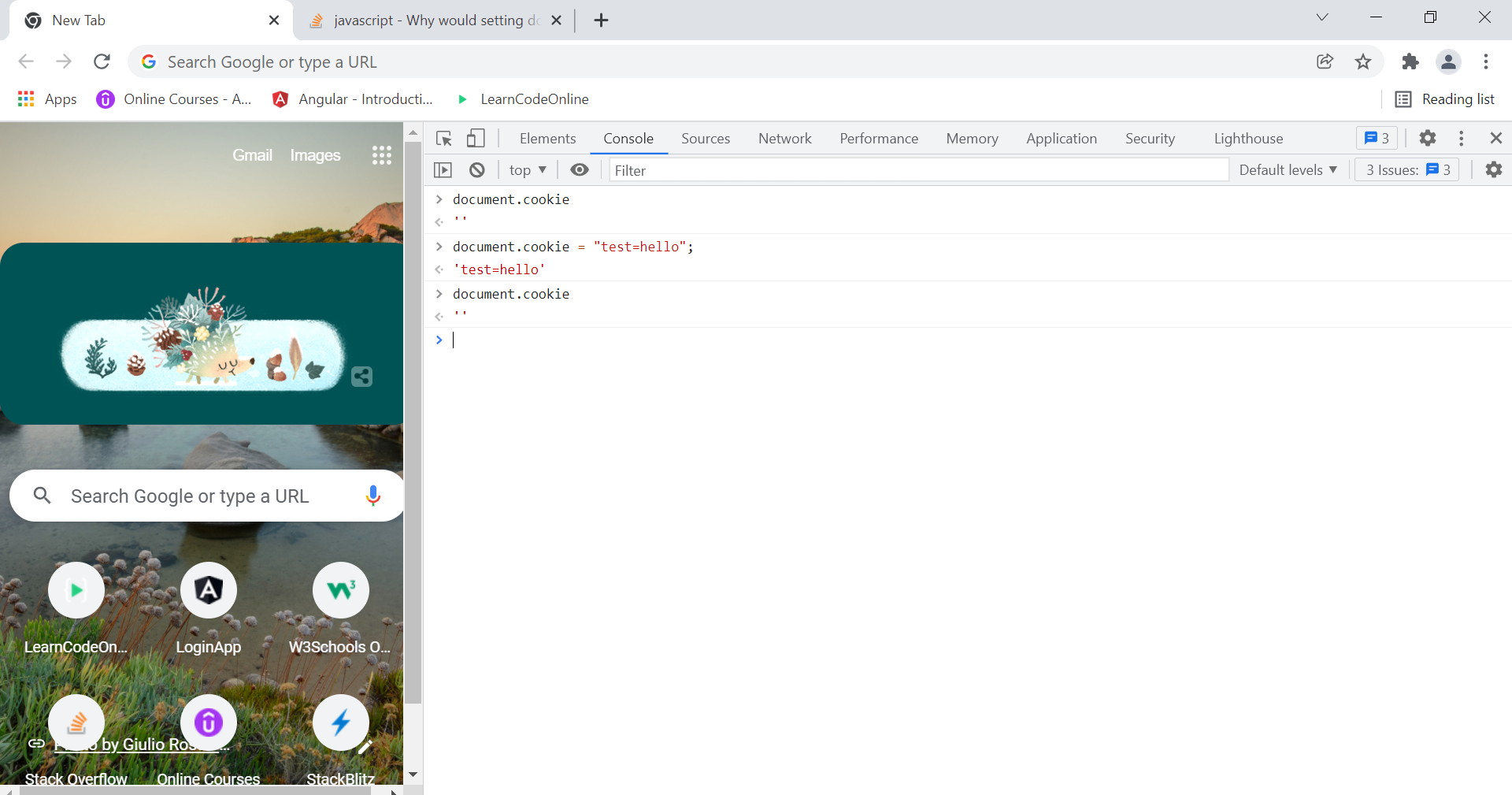
Task: Close the DevTools panel
Action: [1496, 138]
